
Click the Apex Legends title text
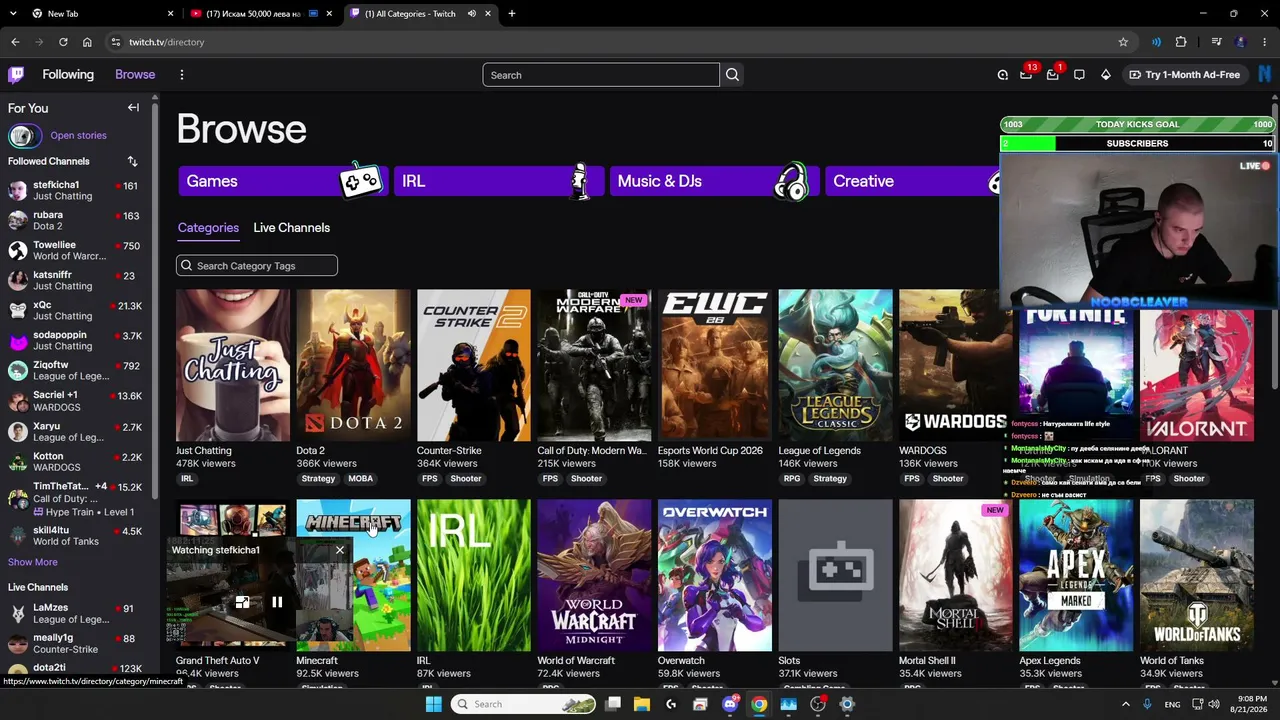(x=1050, y=661)
